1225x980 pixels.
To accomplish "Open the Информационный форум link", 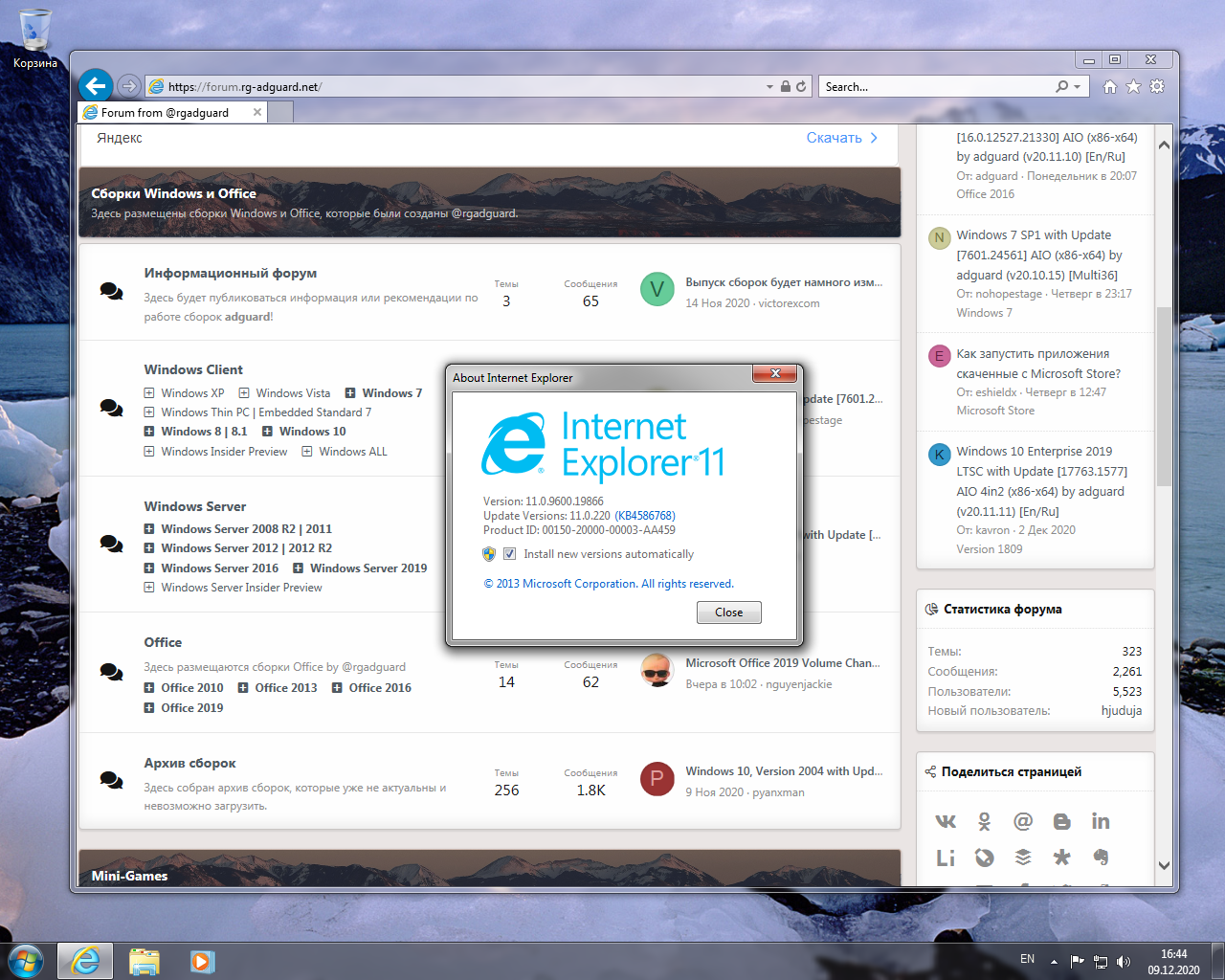I will click(x=231, y=273).
